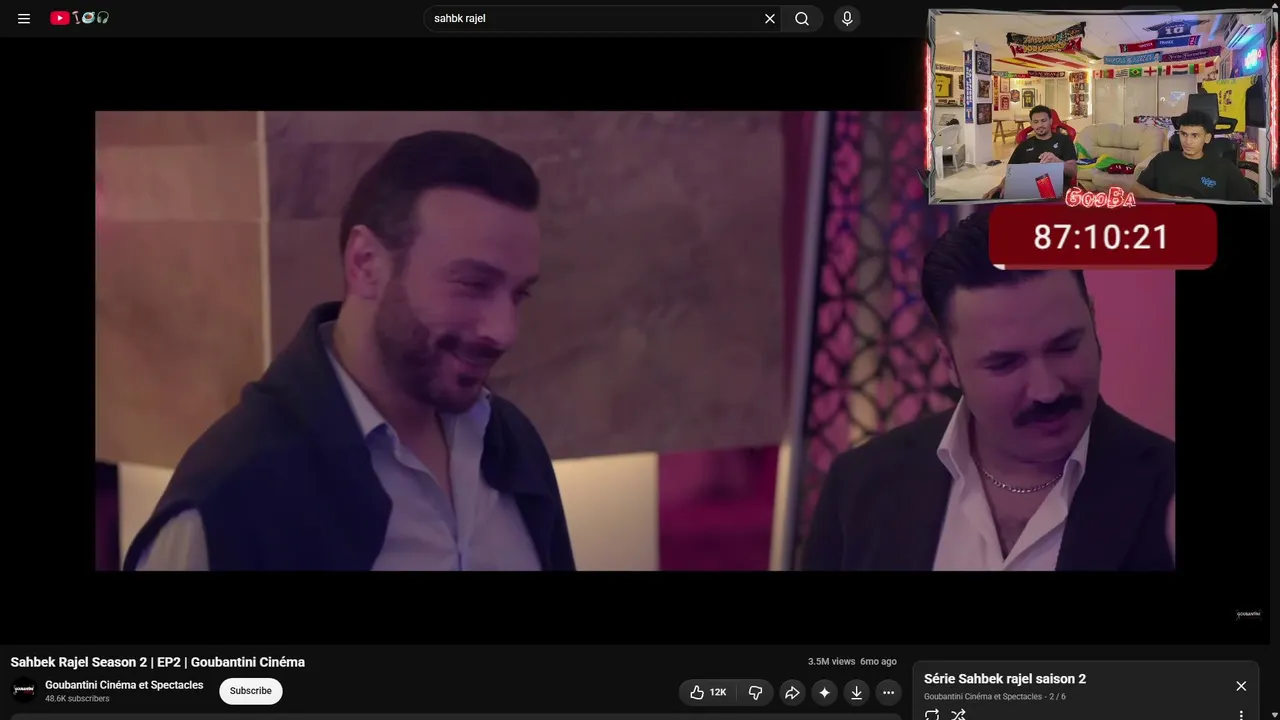This screenshot has width=1280, height=720.
Task: Close the playlist panel
Action: point(1241,686)
